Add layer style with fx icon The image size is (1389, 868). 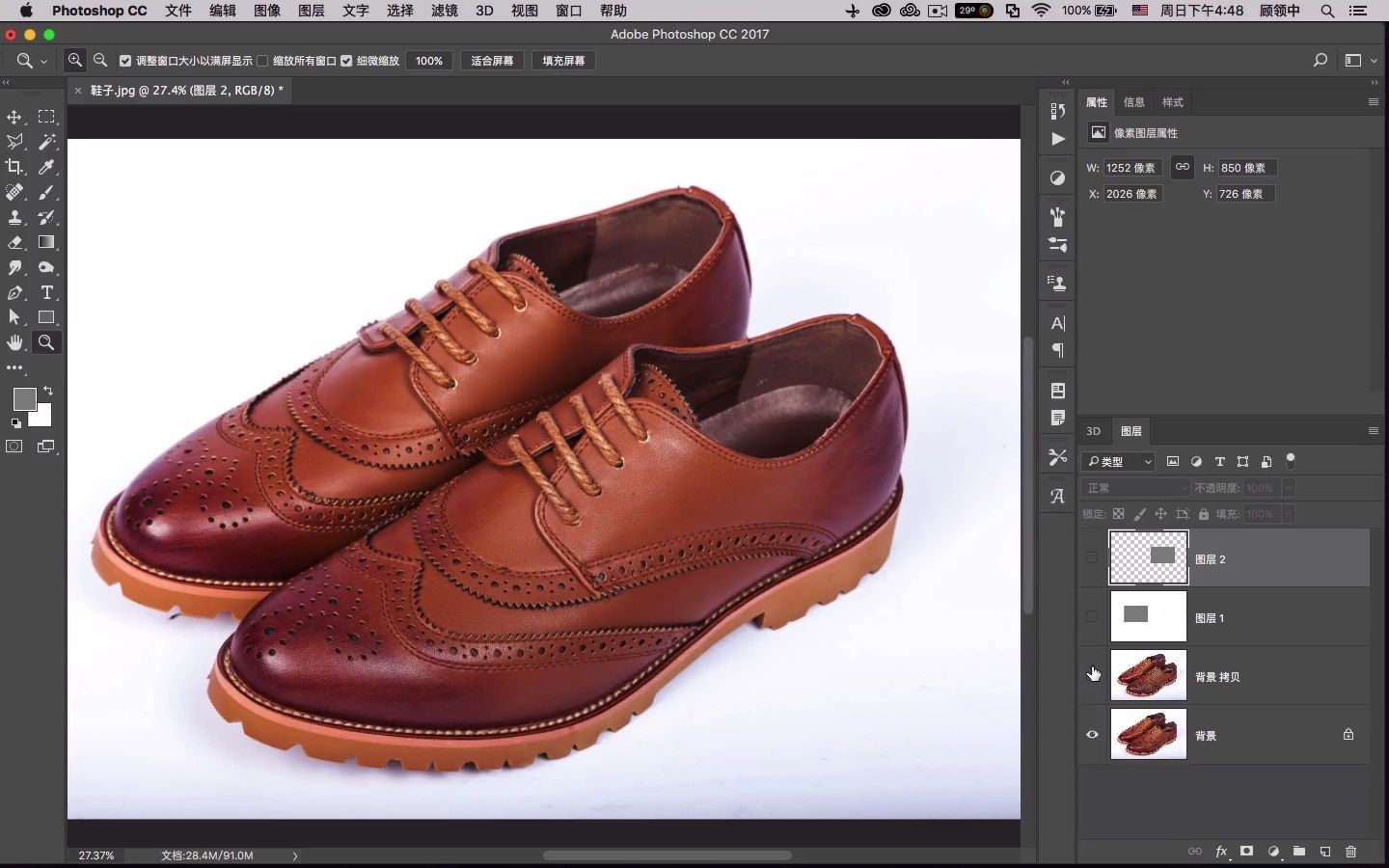pos(1221,852)
